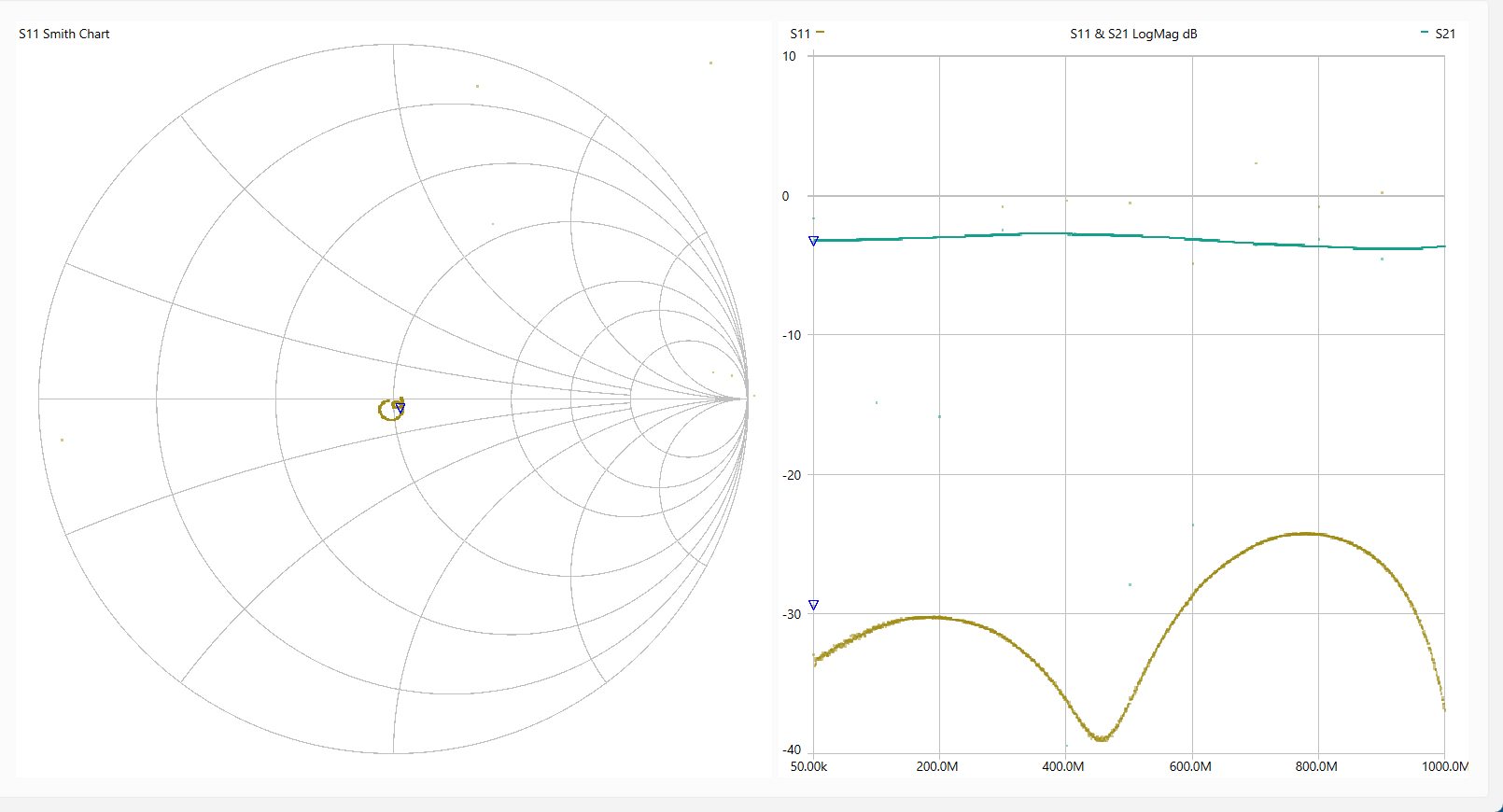
Task: Click the S11 trace minimum near 460 MHz
Action: coord(1102,738)
